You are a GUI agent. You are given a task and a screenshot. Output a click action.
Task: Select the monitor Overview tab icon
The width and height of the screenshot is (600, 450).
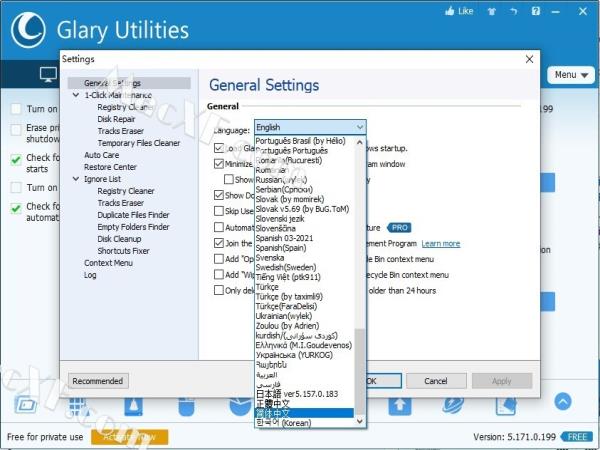pos(49,74)
